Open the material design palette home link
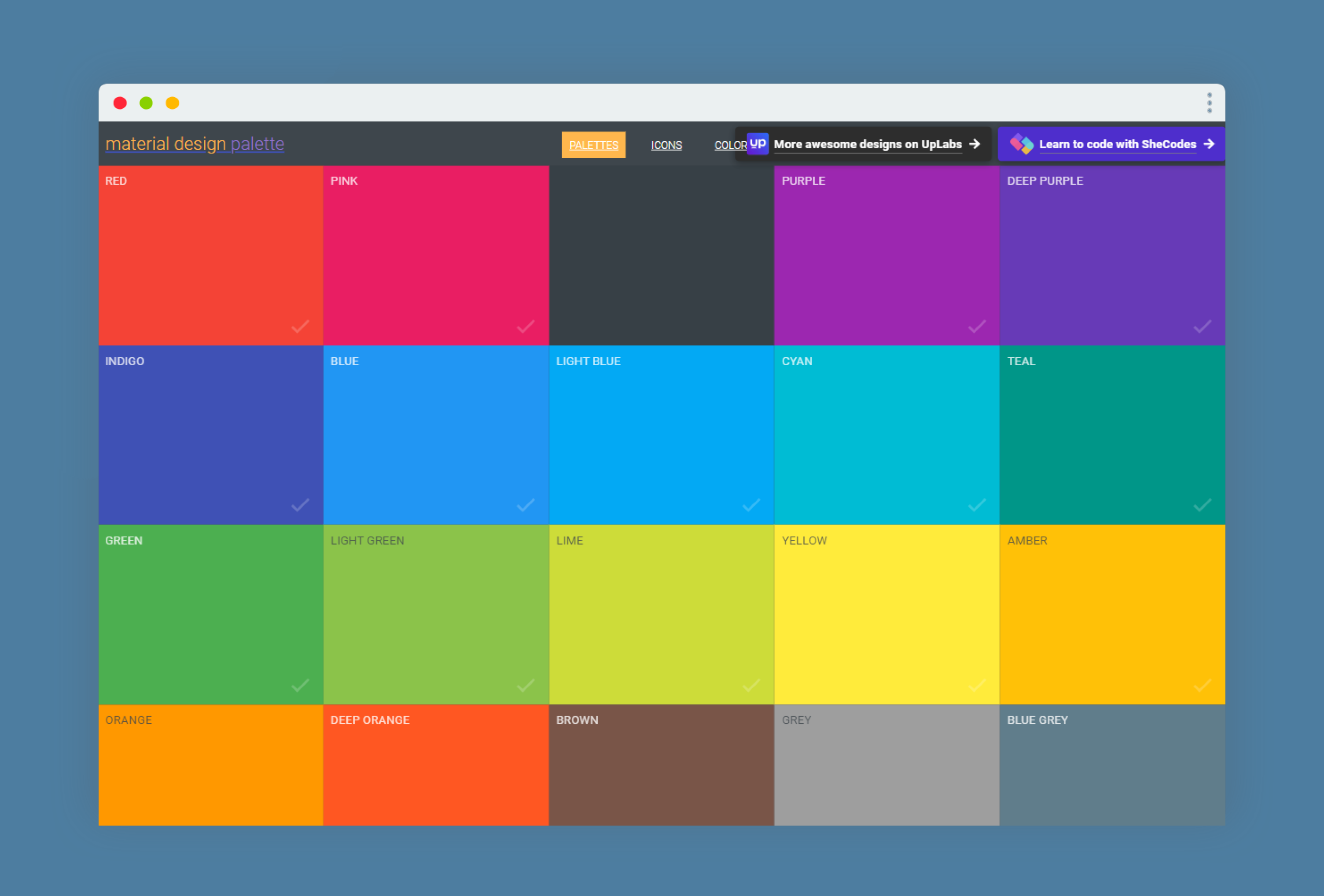1324x896 pixels. point(194,144)
